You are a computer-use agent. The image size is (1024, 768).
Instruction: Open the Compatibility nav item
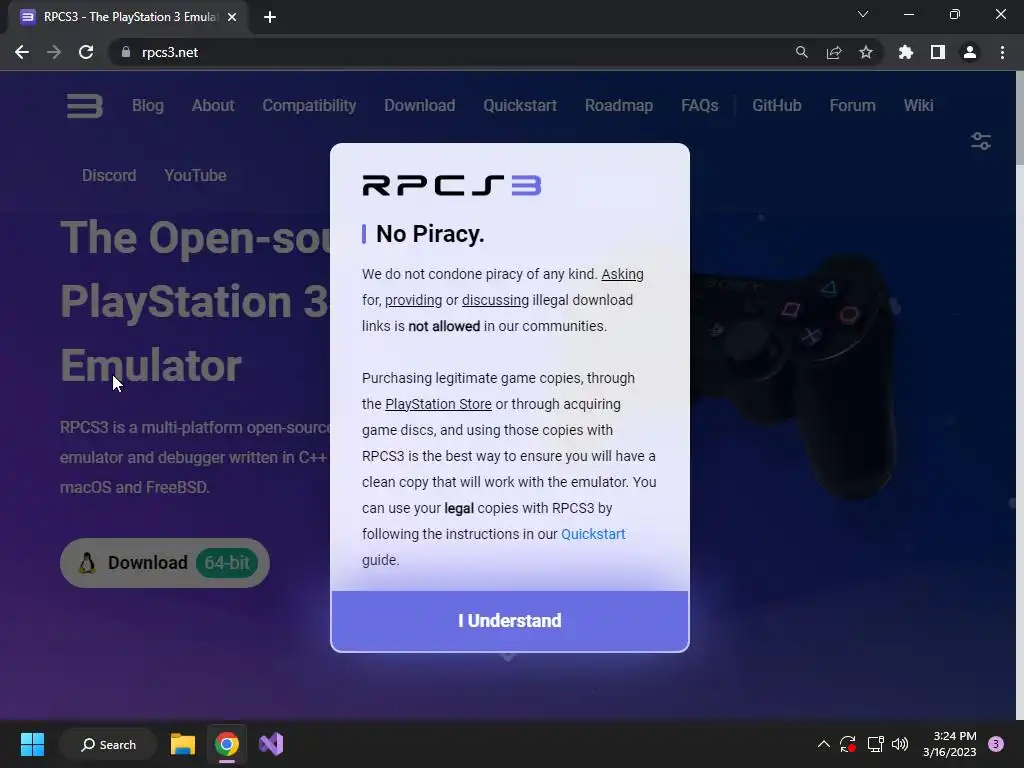tap(309, 105)
